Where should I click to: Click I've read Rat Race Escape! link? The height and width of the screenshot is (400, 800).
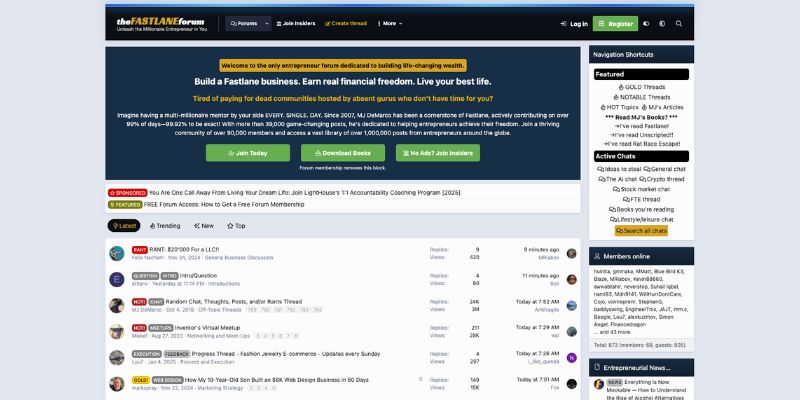pyautogui.click(x=641, y=144)
